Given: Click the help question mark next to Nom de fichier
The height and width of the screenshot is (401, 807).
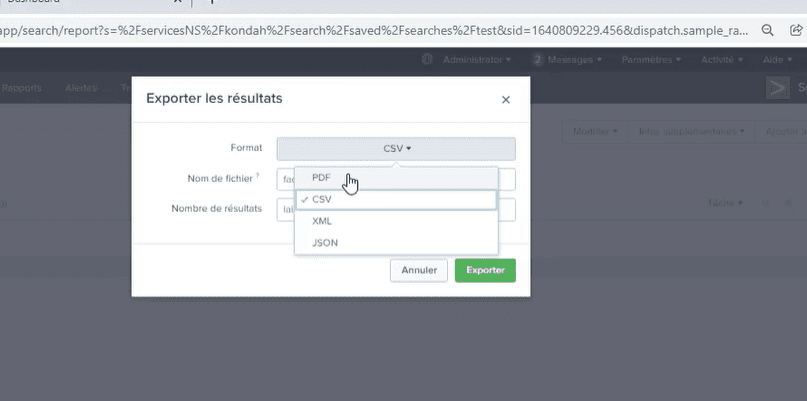Looking at the screenshot, I should [x=257, y=176].
